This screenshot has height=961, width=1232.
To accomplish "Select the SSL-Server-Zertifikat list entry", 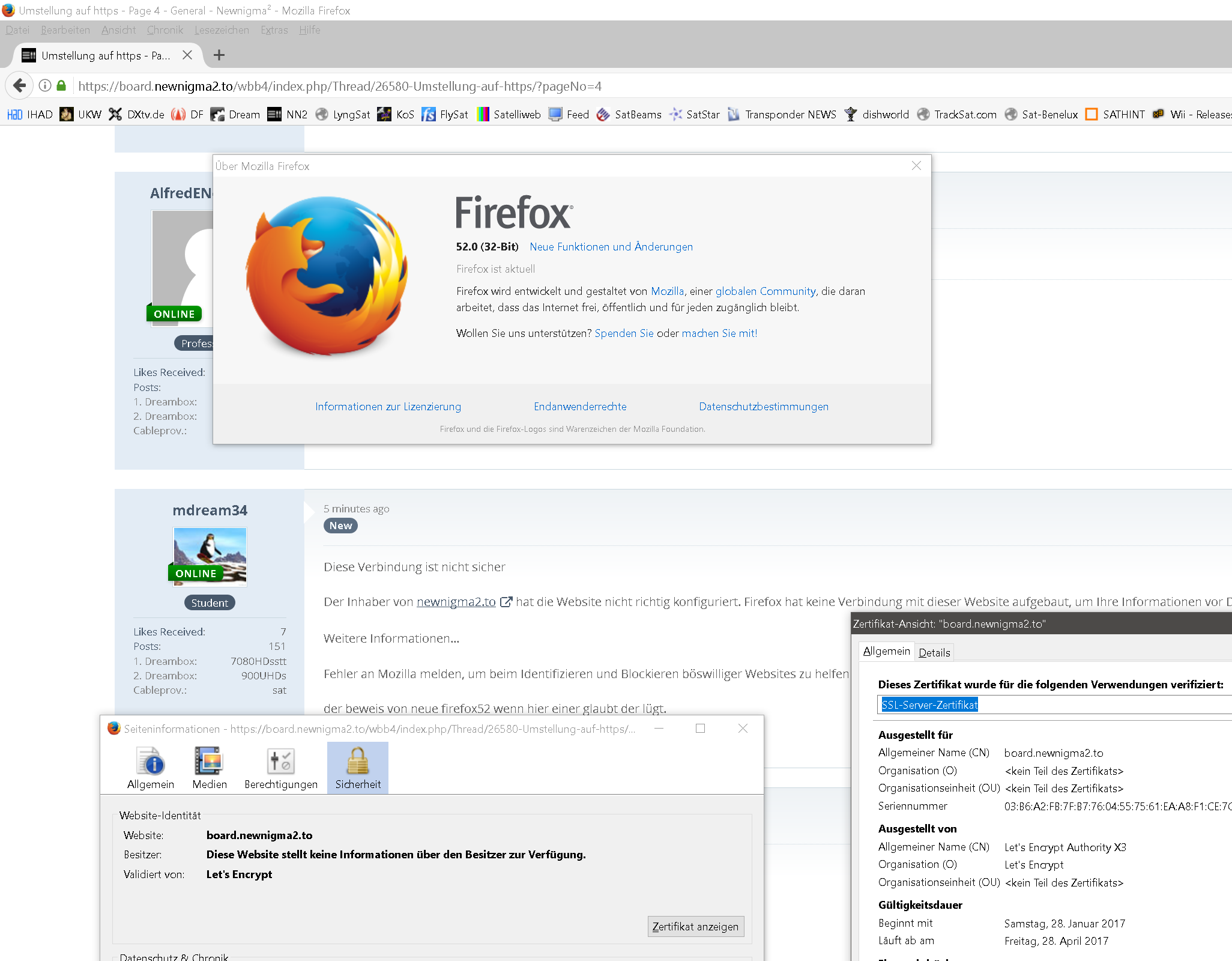I will pos(929,705).
